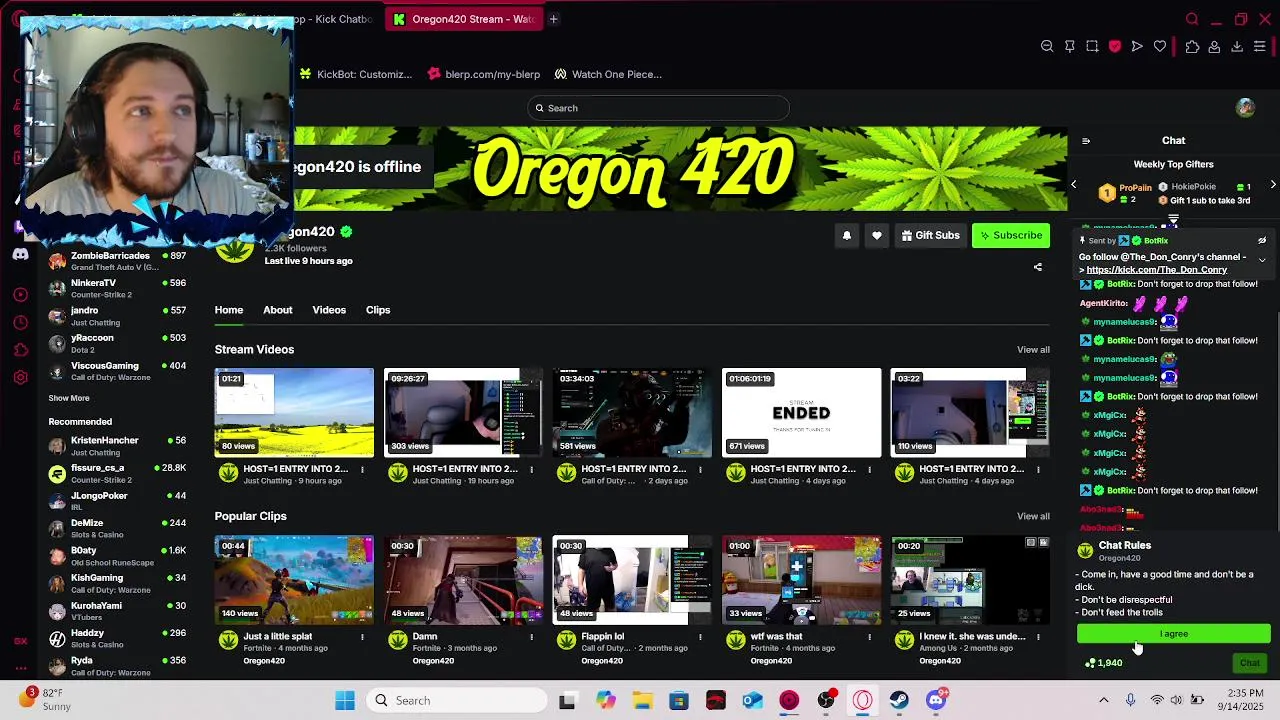Collapse the chat panel icon beside Chat title

[1086, 141]
